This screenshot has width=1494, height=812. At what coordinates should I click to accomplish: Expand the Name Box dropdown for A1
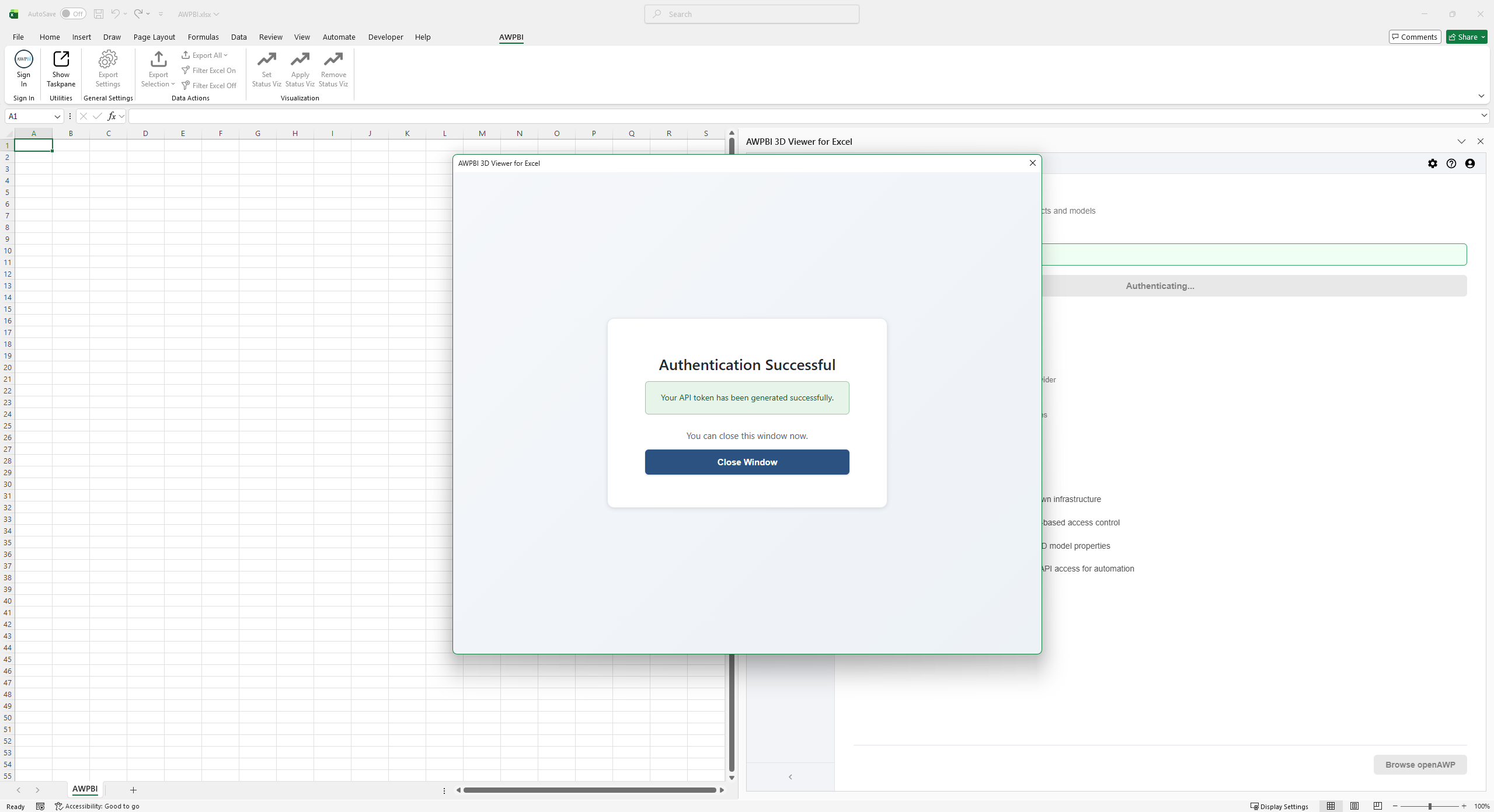pyautogui.click(x=57, y=116)
